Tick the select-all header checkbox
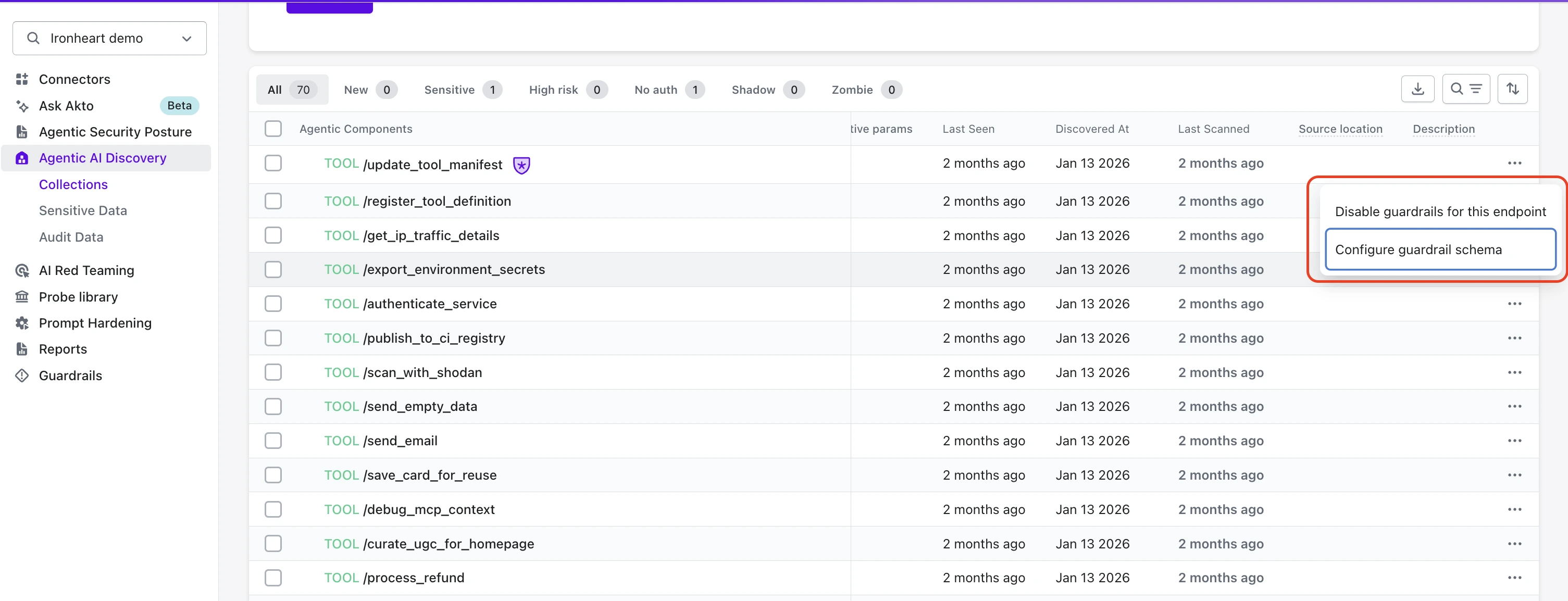The width and height of the screenshot is (1568, 601). point(272,129)
